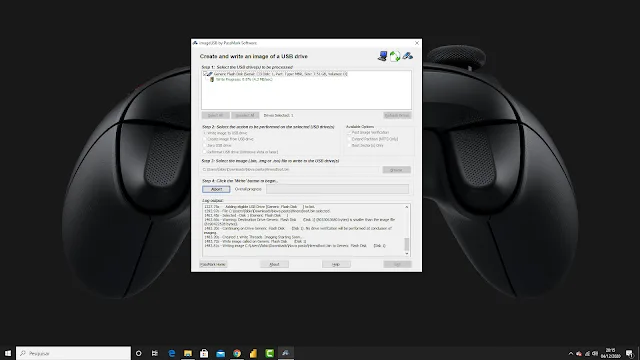Click the About button
Viewport: 640px width, 360px height.
coord(274,264)
